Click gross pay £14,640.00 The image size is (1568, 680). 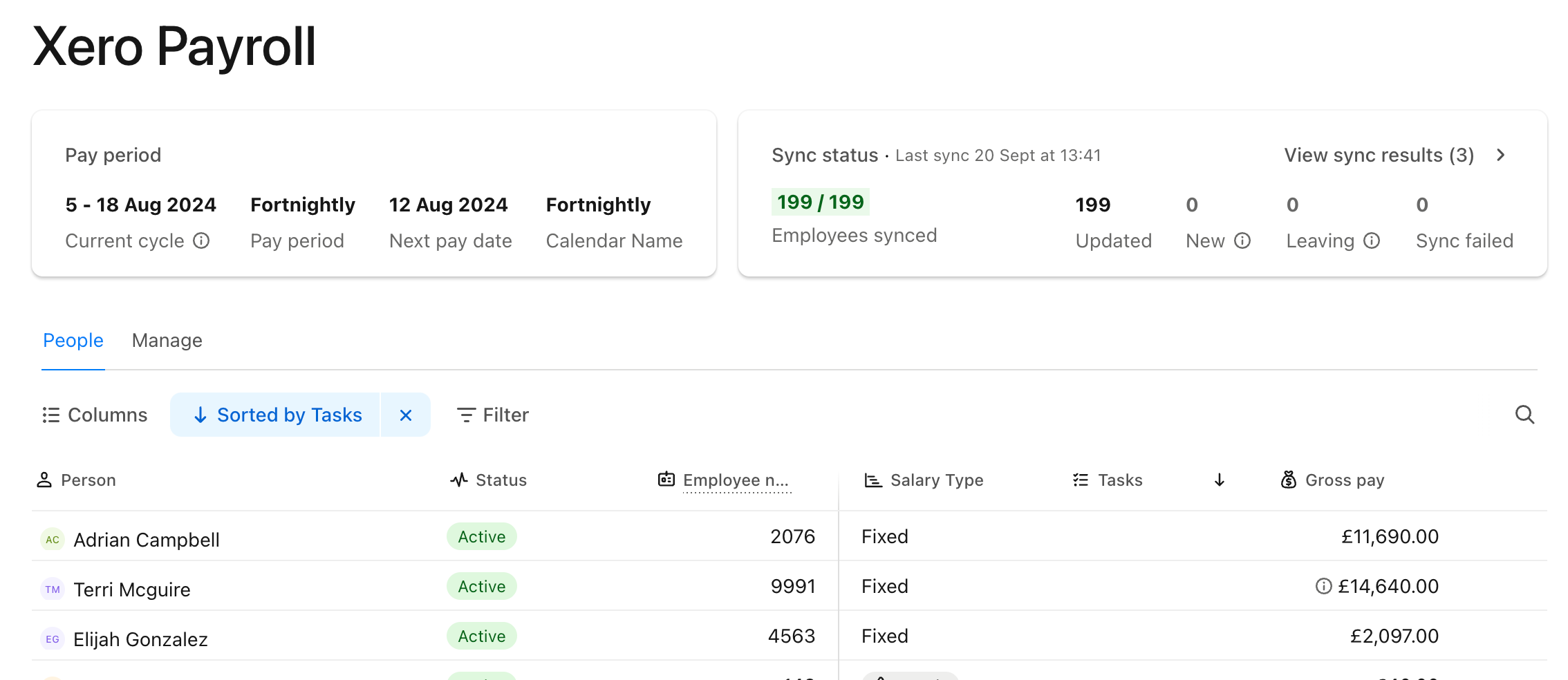pos(1388,586)
